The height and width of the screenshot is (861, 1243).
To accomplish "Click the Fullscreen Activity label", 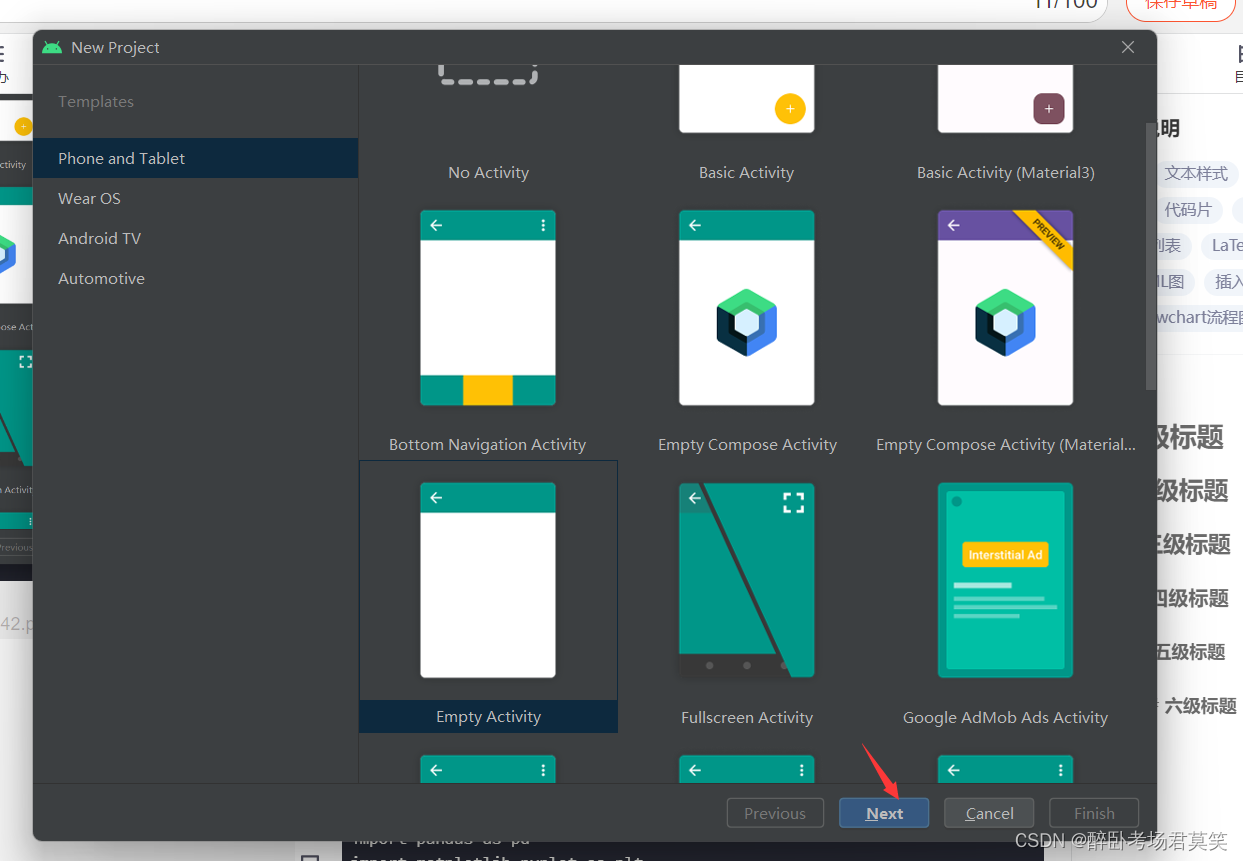I will (747, 717).
